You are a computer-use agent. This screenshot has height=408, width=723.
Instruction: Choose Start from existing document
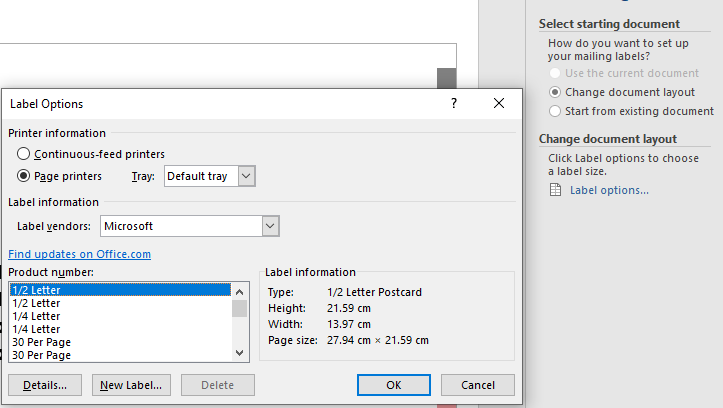(555, 111)
